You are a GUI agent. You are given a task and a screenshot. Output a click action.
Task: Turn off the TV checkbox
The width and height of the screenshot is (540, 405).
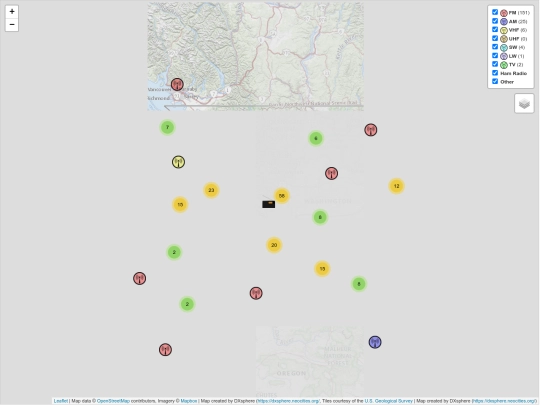coord(495,64)
